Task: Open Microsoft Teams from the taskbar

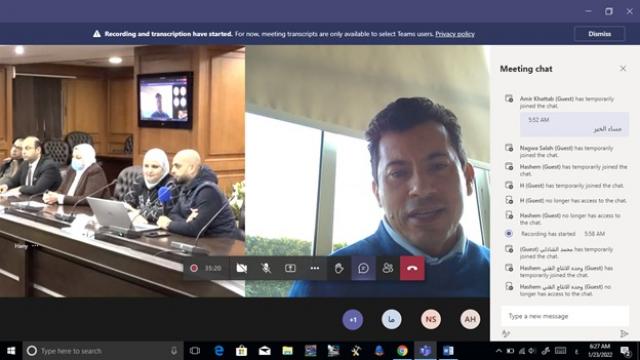Action: [425, 351]
